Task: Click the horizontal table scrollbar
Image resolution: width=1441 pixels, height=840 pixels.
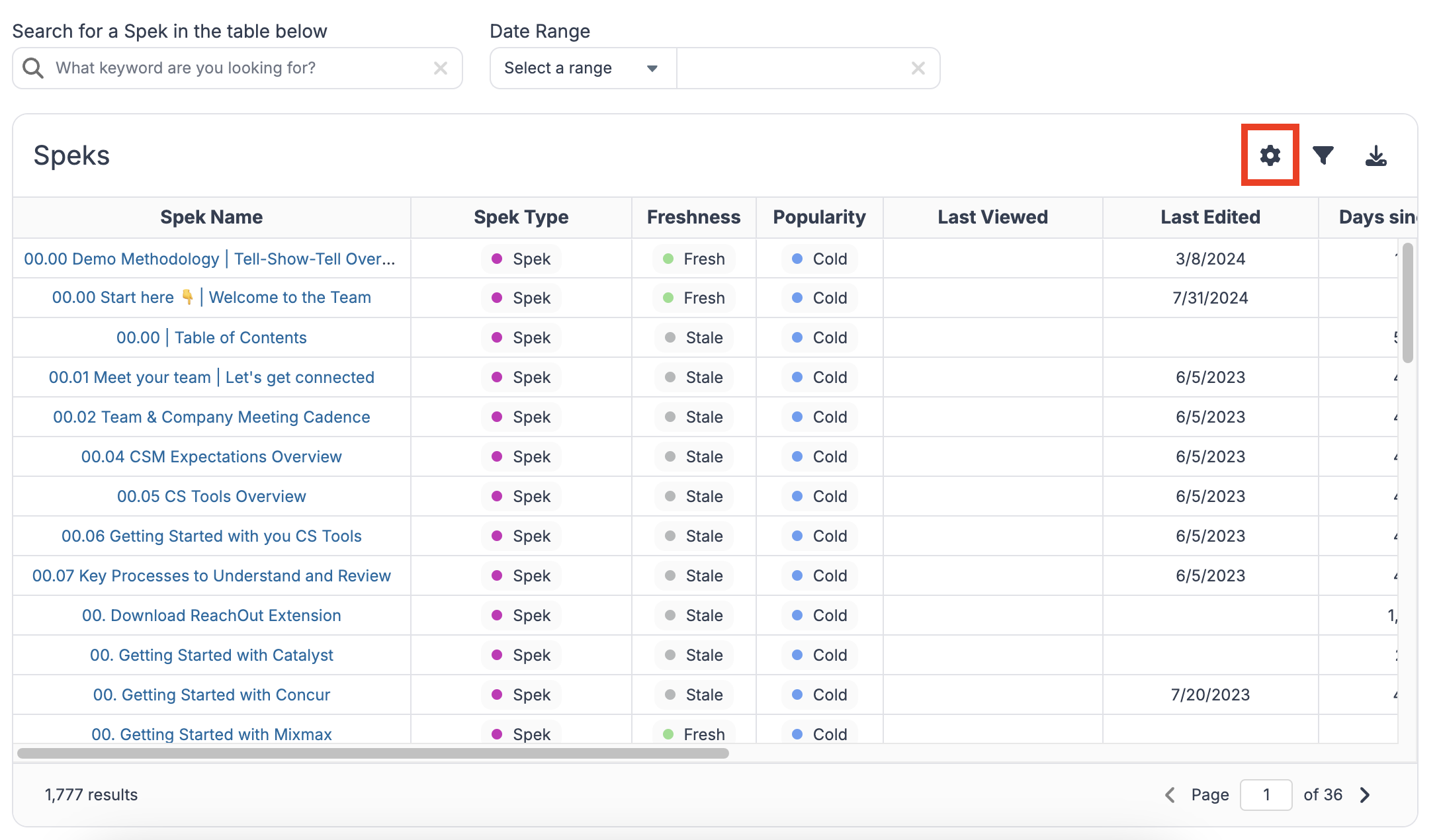Action: [x=373, y=753]
